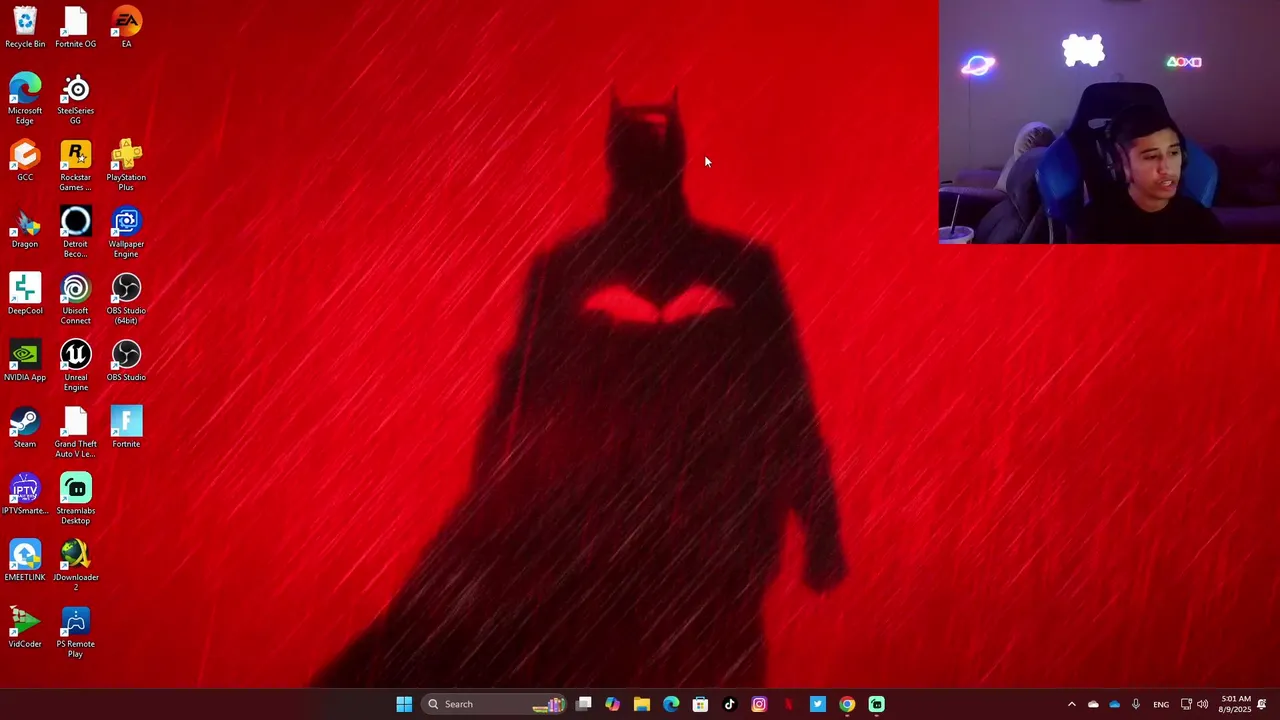Open network settings from the tray
Viewport: 1280px width, 720px height.
(1186, 704)
